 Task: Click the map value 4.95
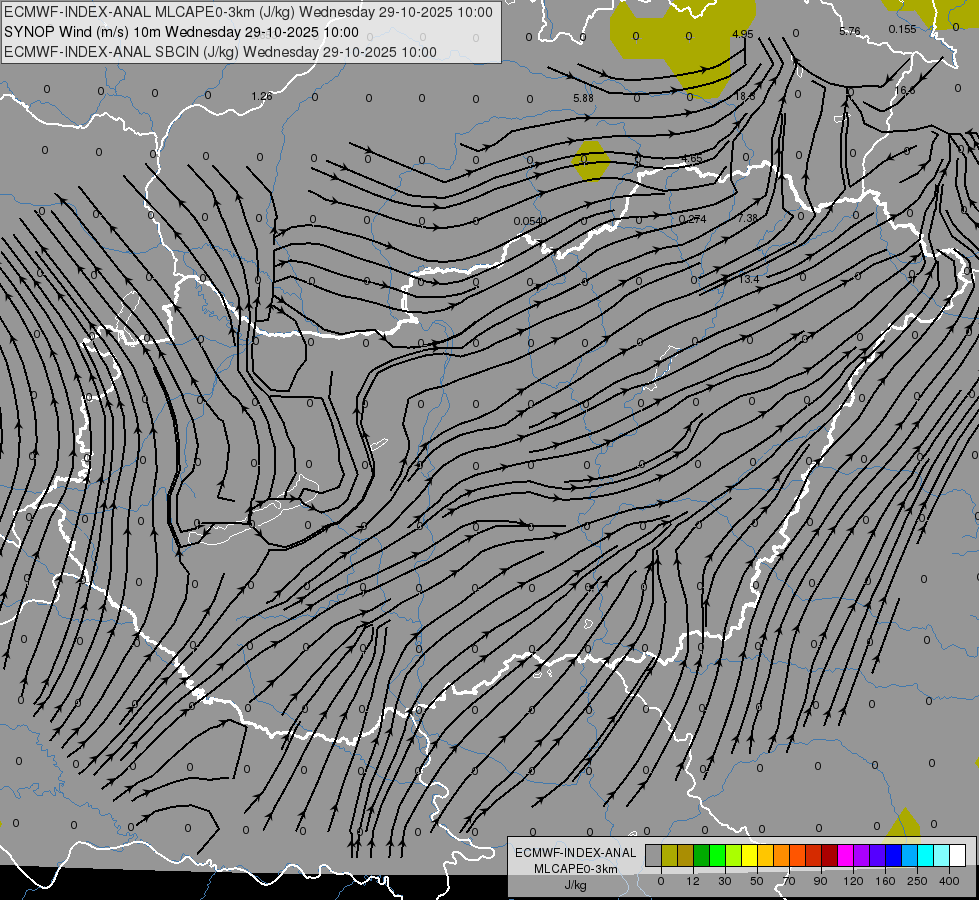click(x=742, y=34)
